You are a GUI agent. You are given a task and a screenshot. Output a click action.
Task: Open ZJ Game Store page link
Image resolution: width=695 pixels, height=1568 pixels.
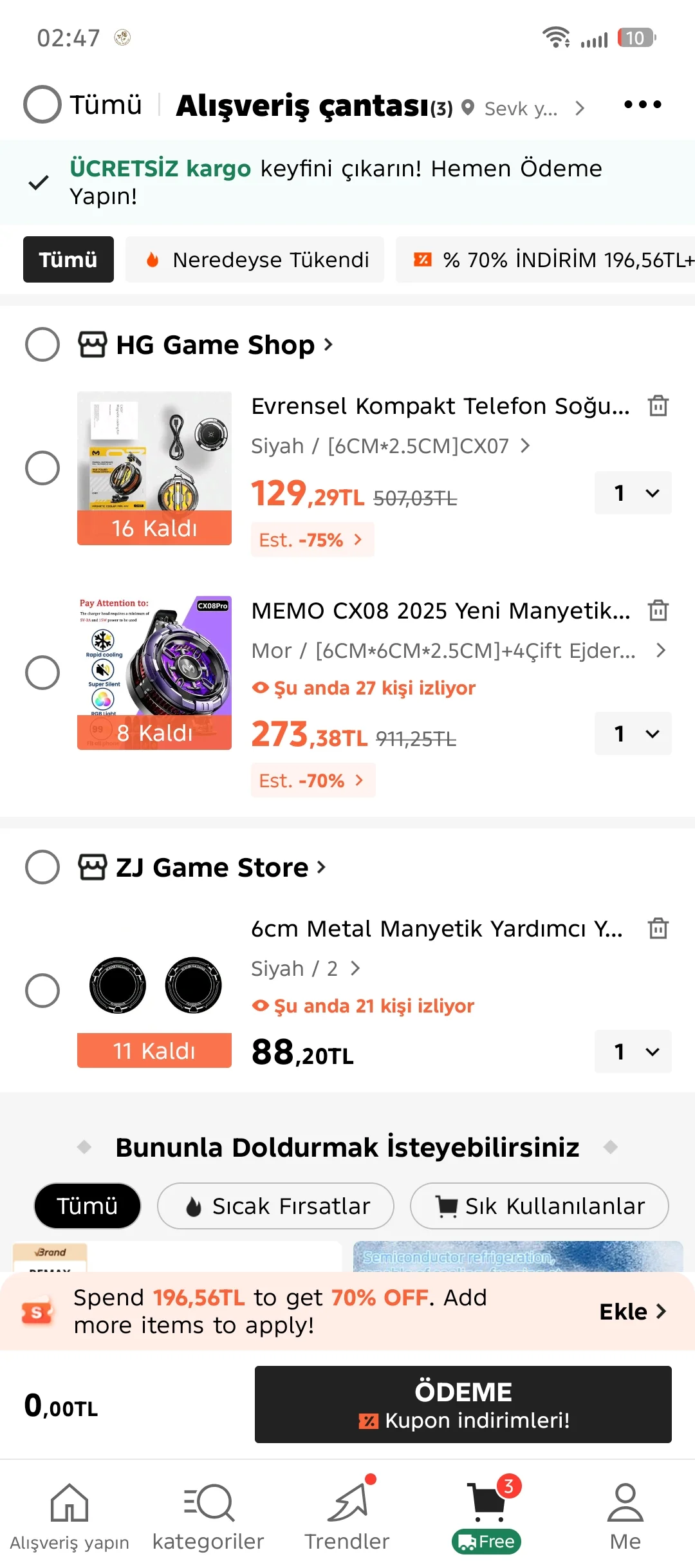point(211,868)
